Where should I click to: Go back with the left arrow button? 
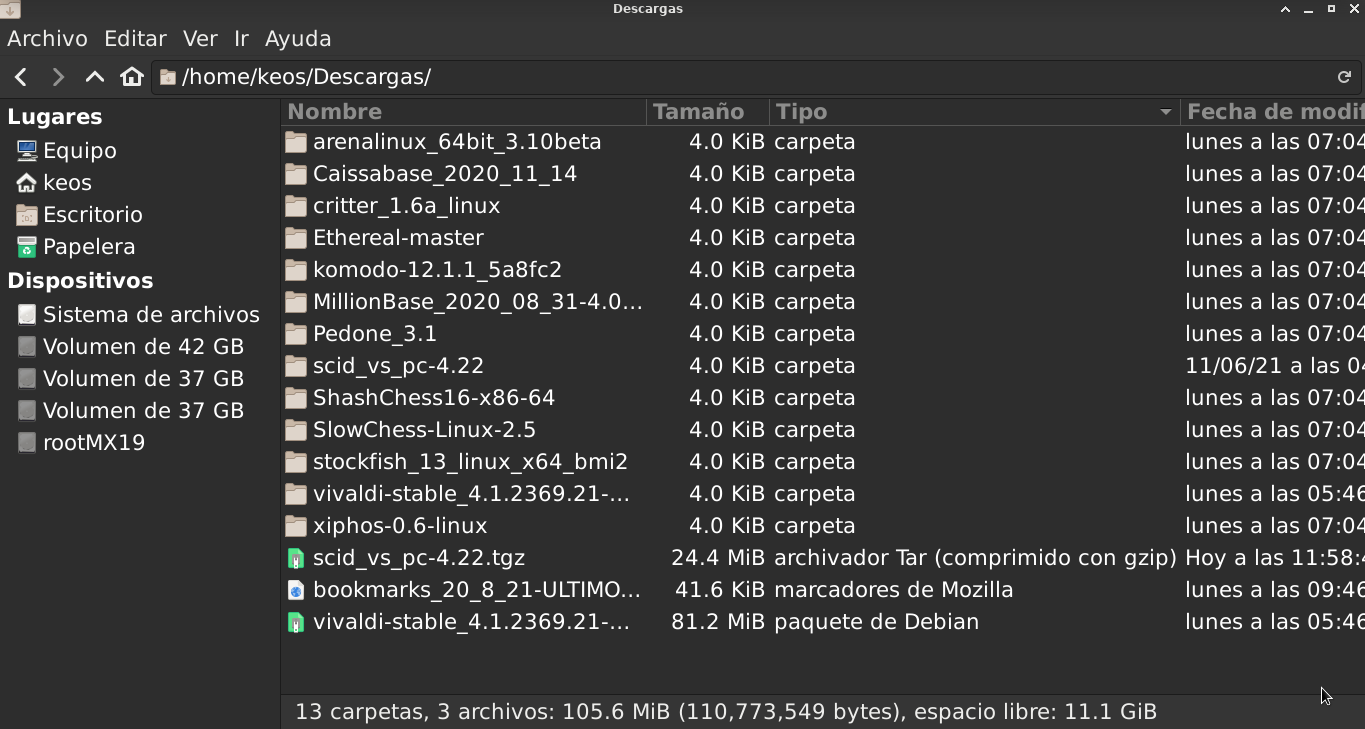tap(21, 77)
